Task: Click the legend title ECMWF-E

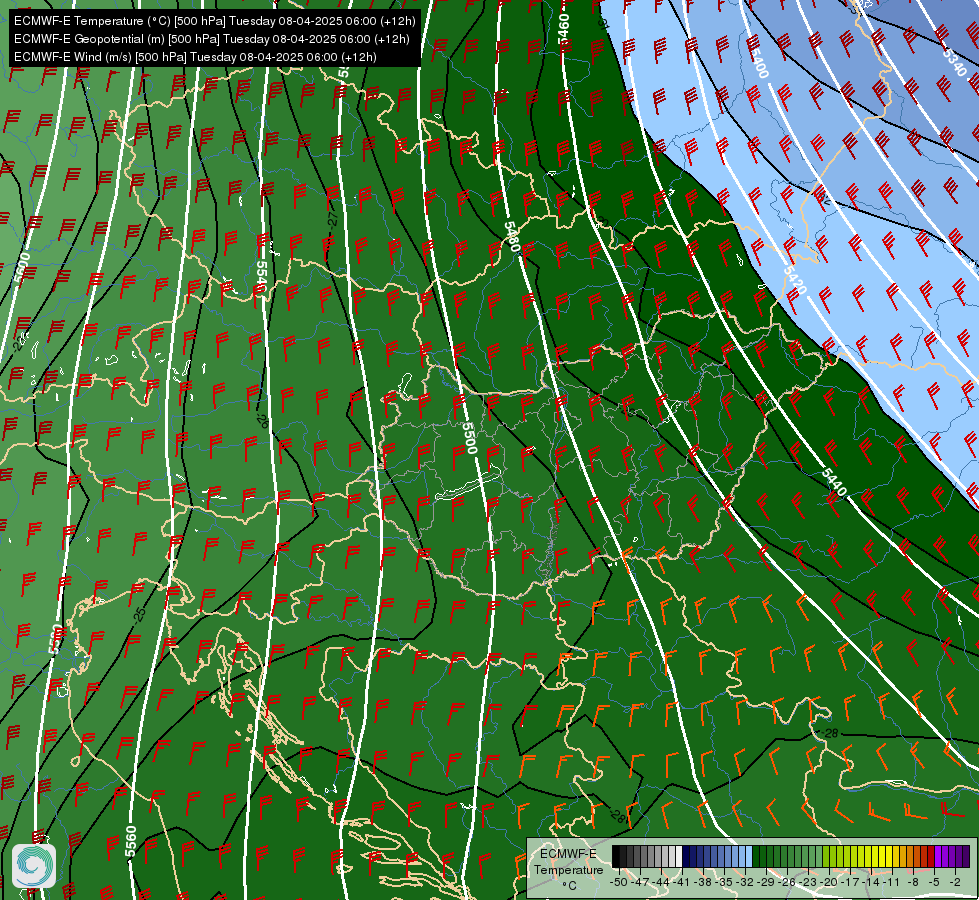Action: [568, 854]
